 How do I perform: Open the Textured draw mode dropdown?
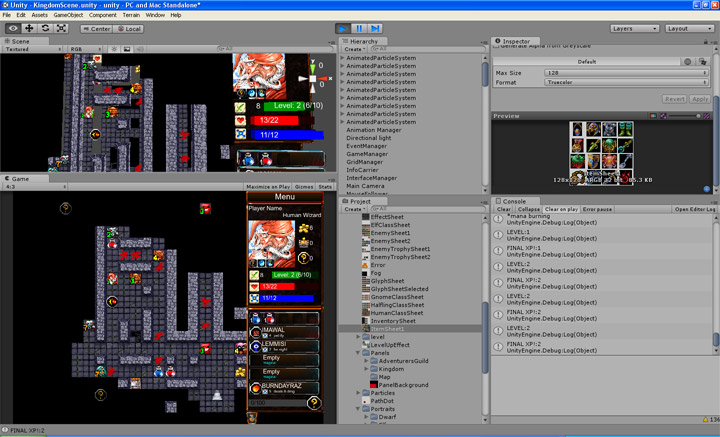(32, 49)
